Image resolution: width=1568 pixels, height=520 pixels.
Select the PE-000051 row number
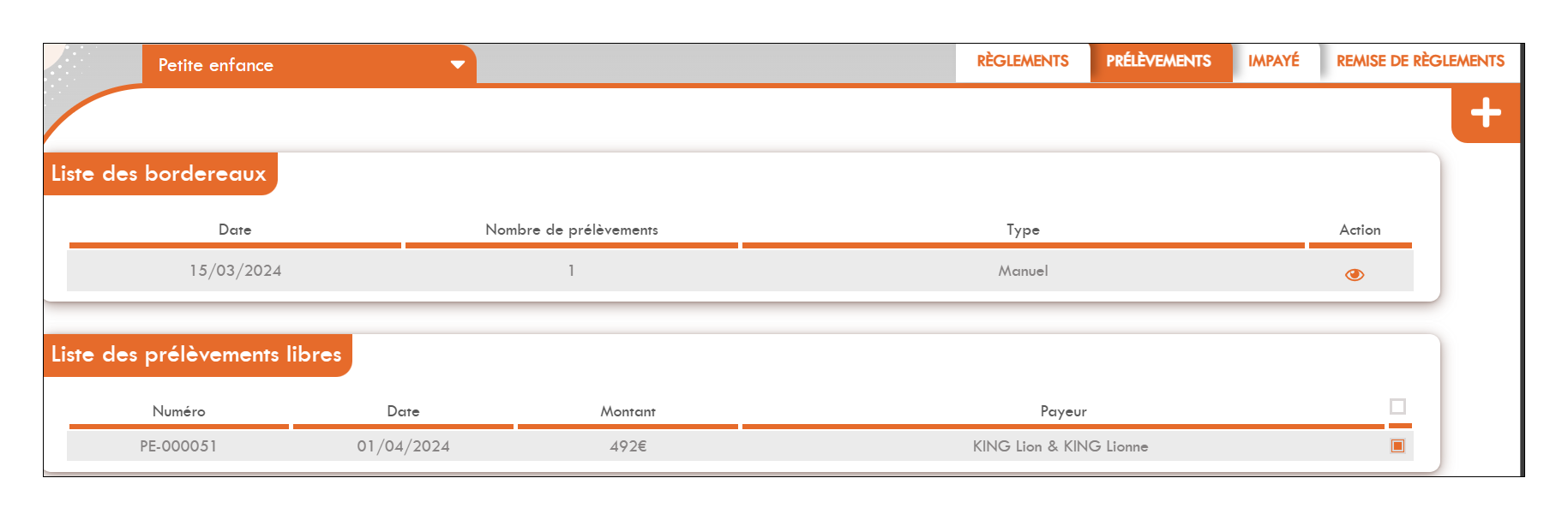pos(178,446)
